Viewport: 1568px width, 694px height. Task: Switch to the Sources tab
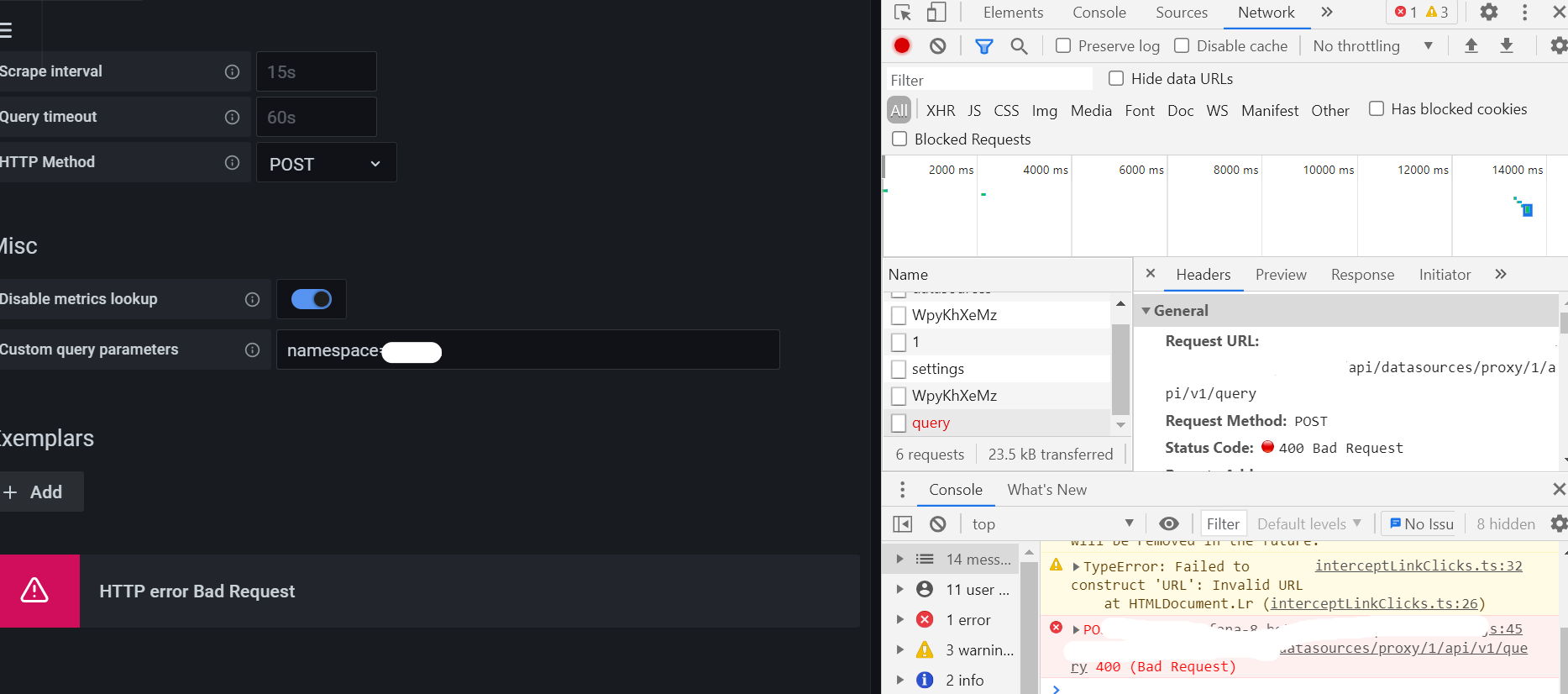(x=1182, y=13)
